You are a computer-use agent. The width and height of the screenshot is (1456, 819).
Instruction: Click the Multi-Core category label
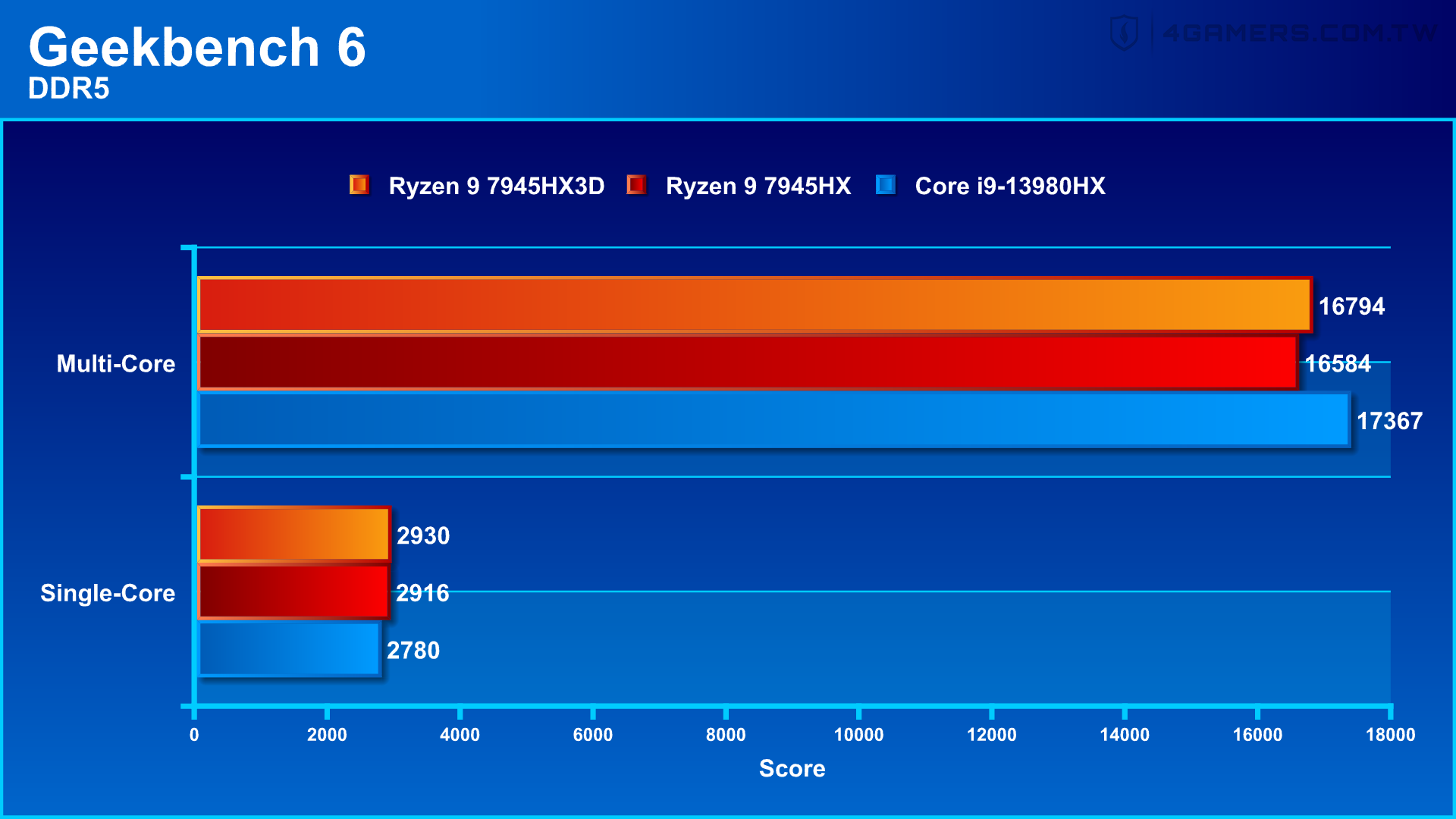(x=116, y=363)
